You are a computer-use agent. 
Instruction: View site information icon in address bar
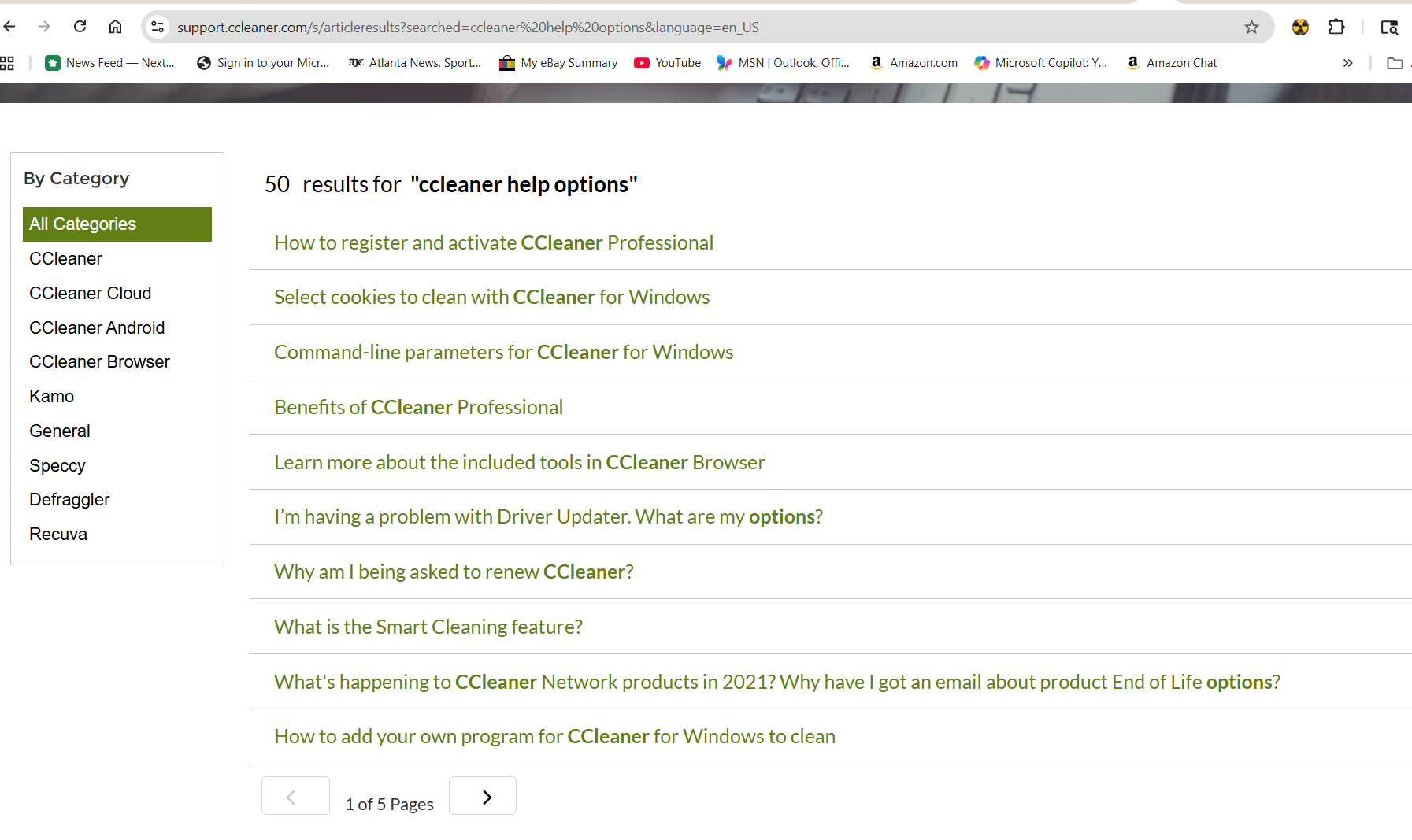pos(158,28)
